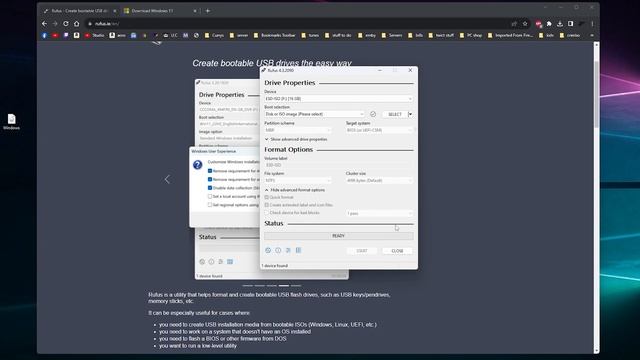Open the bills bookmark folder

click(416, 36)
